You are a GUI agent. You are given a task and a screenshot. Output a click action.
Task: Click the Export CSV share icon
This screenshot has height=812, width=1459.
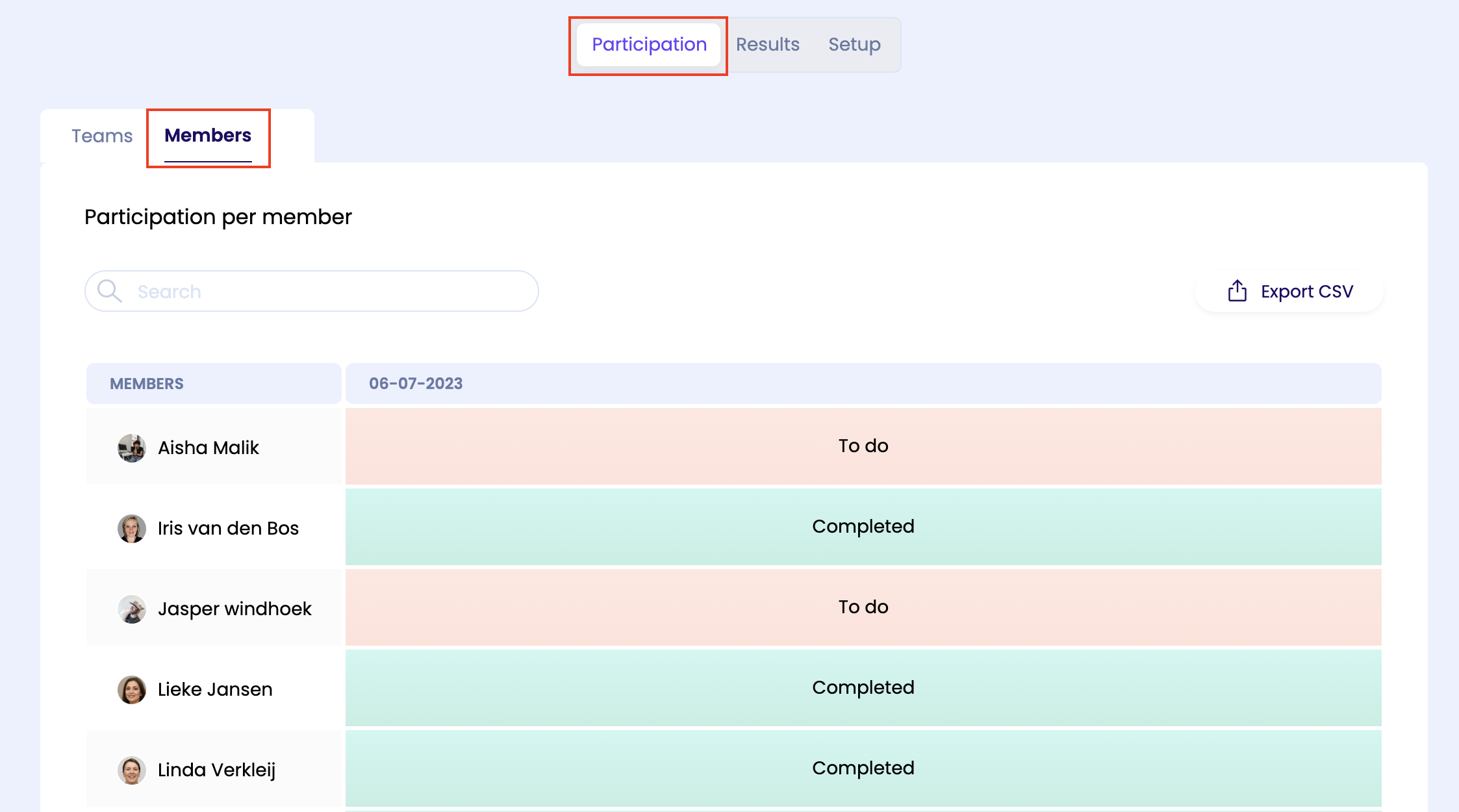point(1237,291)
